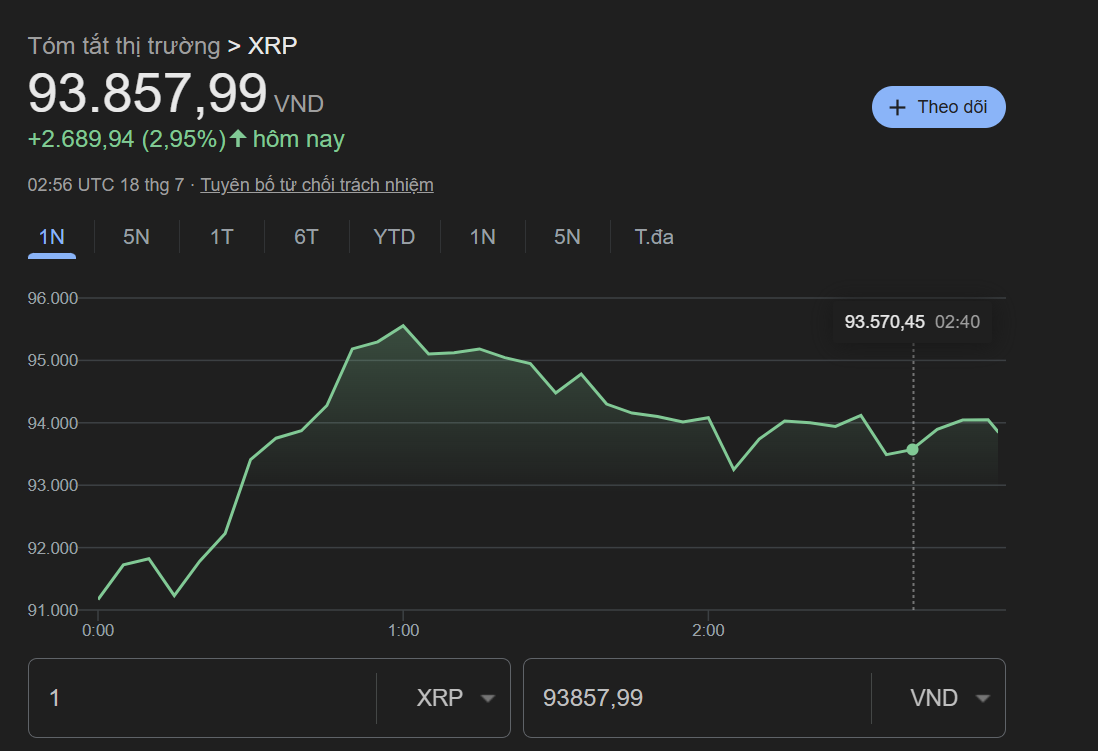
Task: Click the XRP label in the breadcrumb
Action: (x=272, y=46)
